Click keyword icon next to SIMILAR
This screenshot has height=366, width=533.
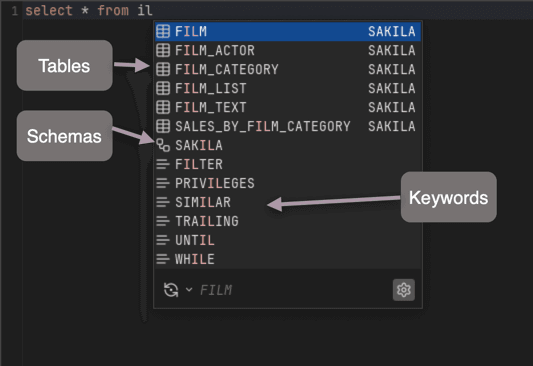click(x=163, y=203)
